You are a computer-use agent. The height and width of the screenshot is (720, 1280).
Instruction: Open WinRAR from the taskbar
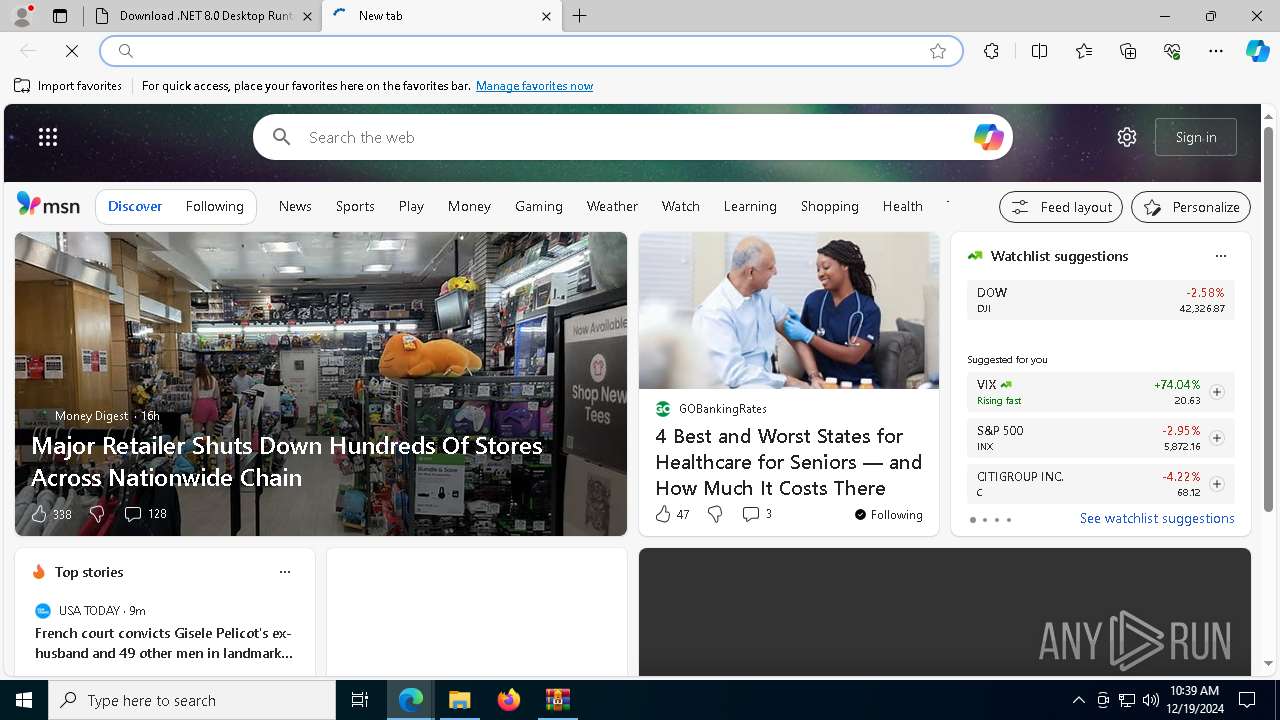point(557,700)
